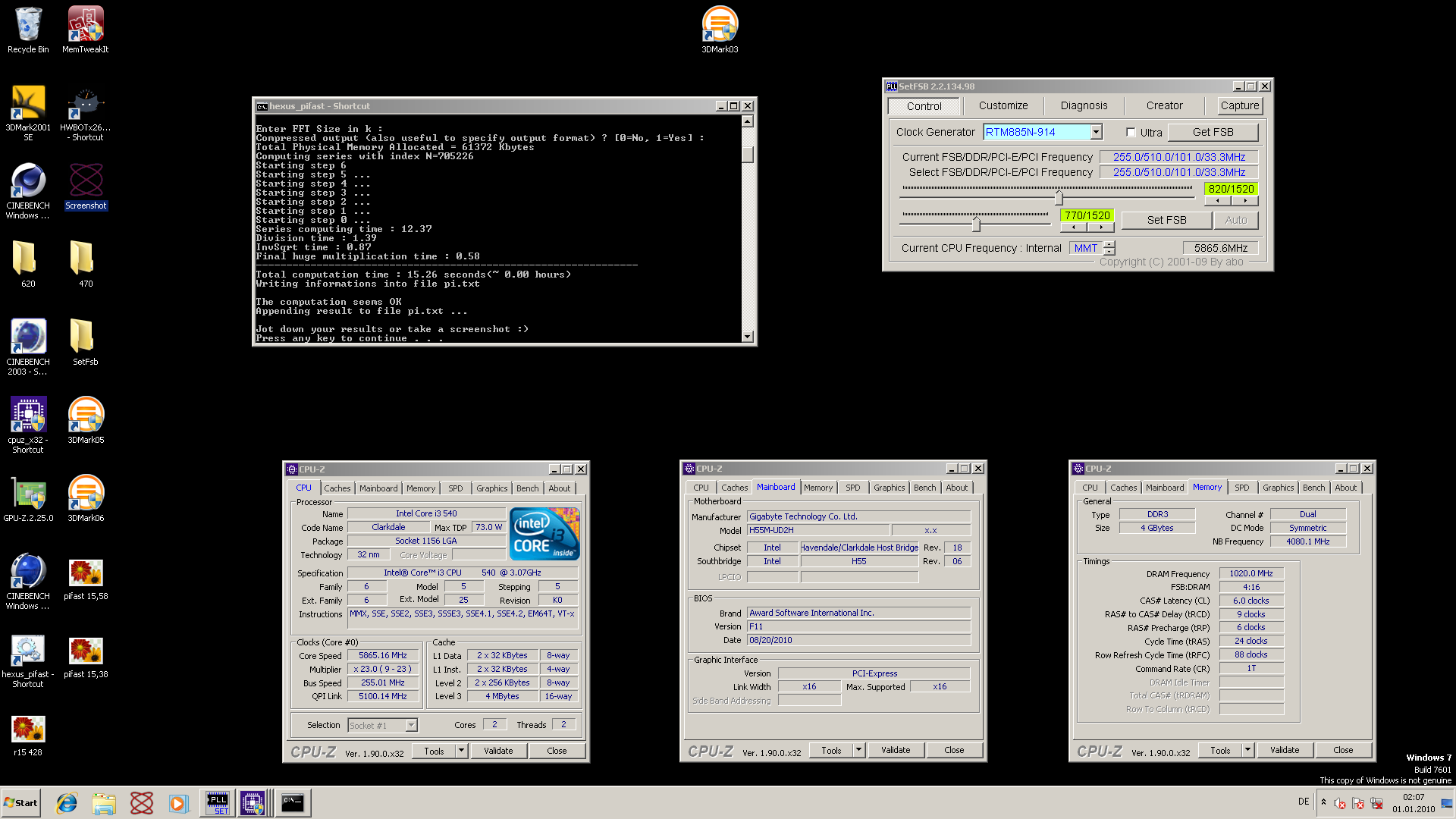Open Windows Media Player from the taskbar
The width and height of the screenshot is (1456, 819).
click(178, 803)
